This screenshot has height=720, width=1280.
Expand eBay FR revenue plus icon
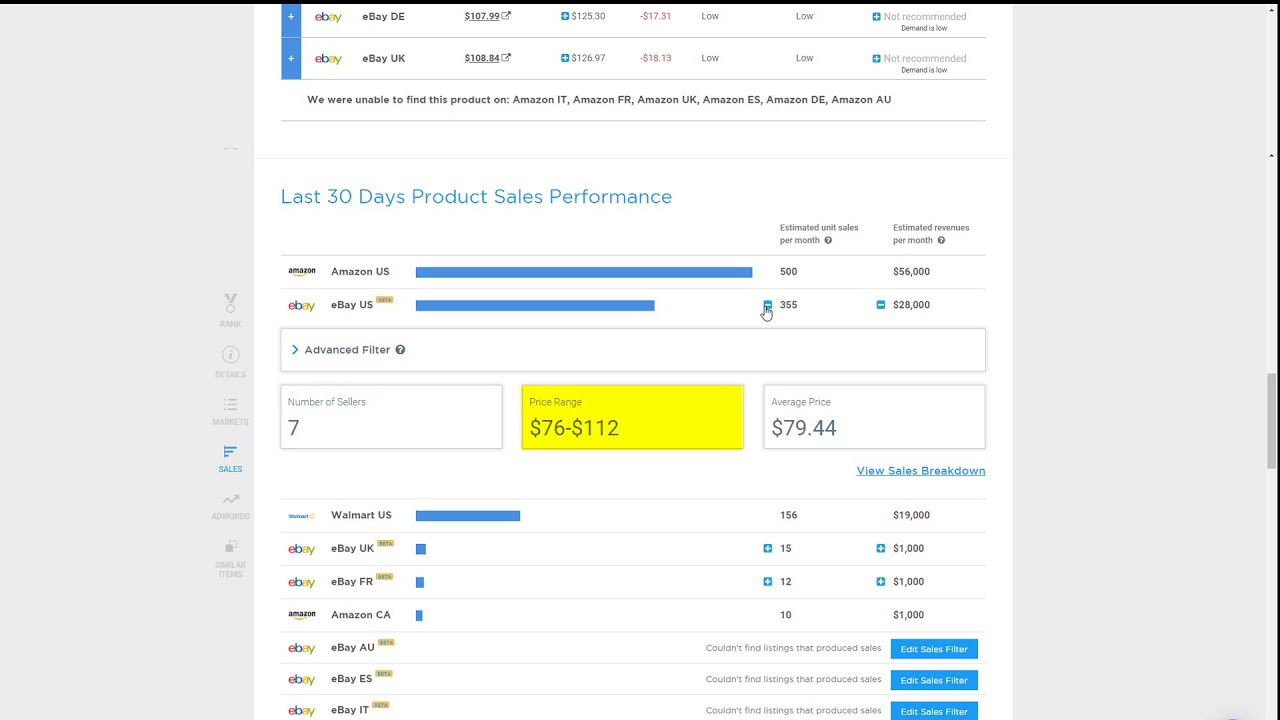point(881,581)
